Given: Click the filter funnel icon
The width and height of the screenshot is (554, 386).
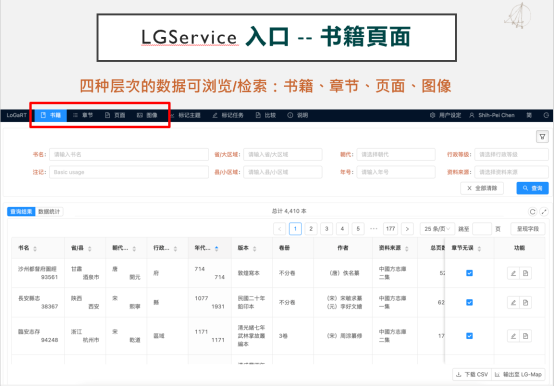Looking at the screenshot, I should (x=542, y=137).
